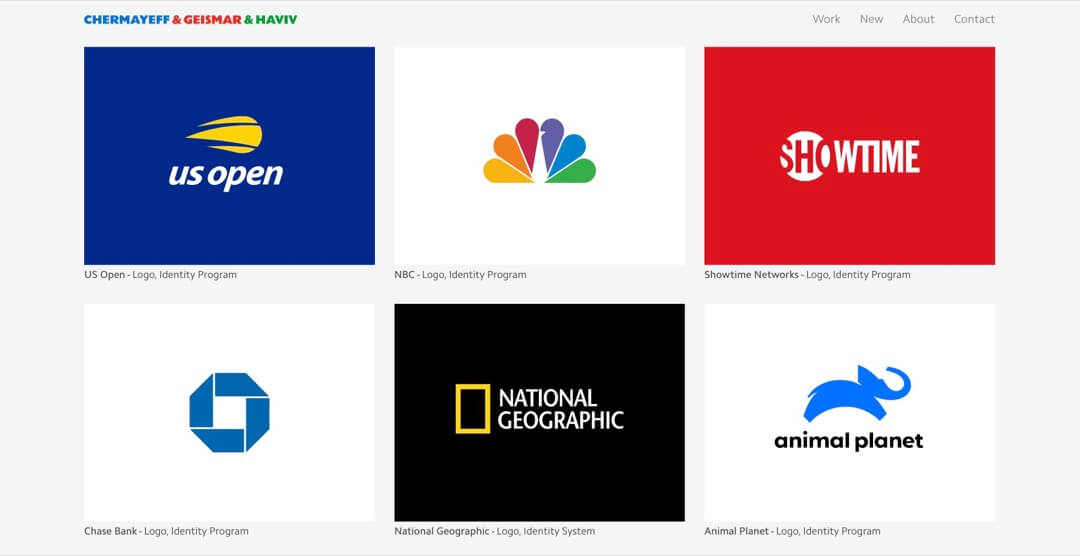Image resolution: width=1080 pixels, height=556 pixels.
Task: Click the 'us open' wordmark text
Action: point(225,175)
